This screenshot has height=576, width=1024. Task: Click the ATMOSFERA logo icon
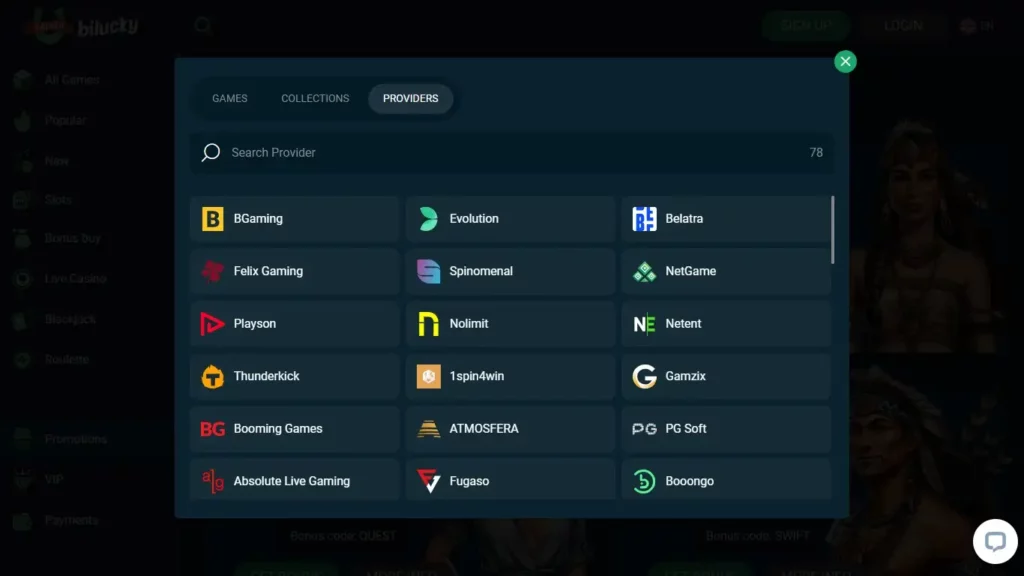[x=428, y=429]
